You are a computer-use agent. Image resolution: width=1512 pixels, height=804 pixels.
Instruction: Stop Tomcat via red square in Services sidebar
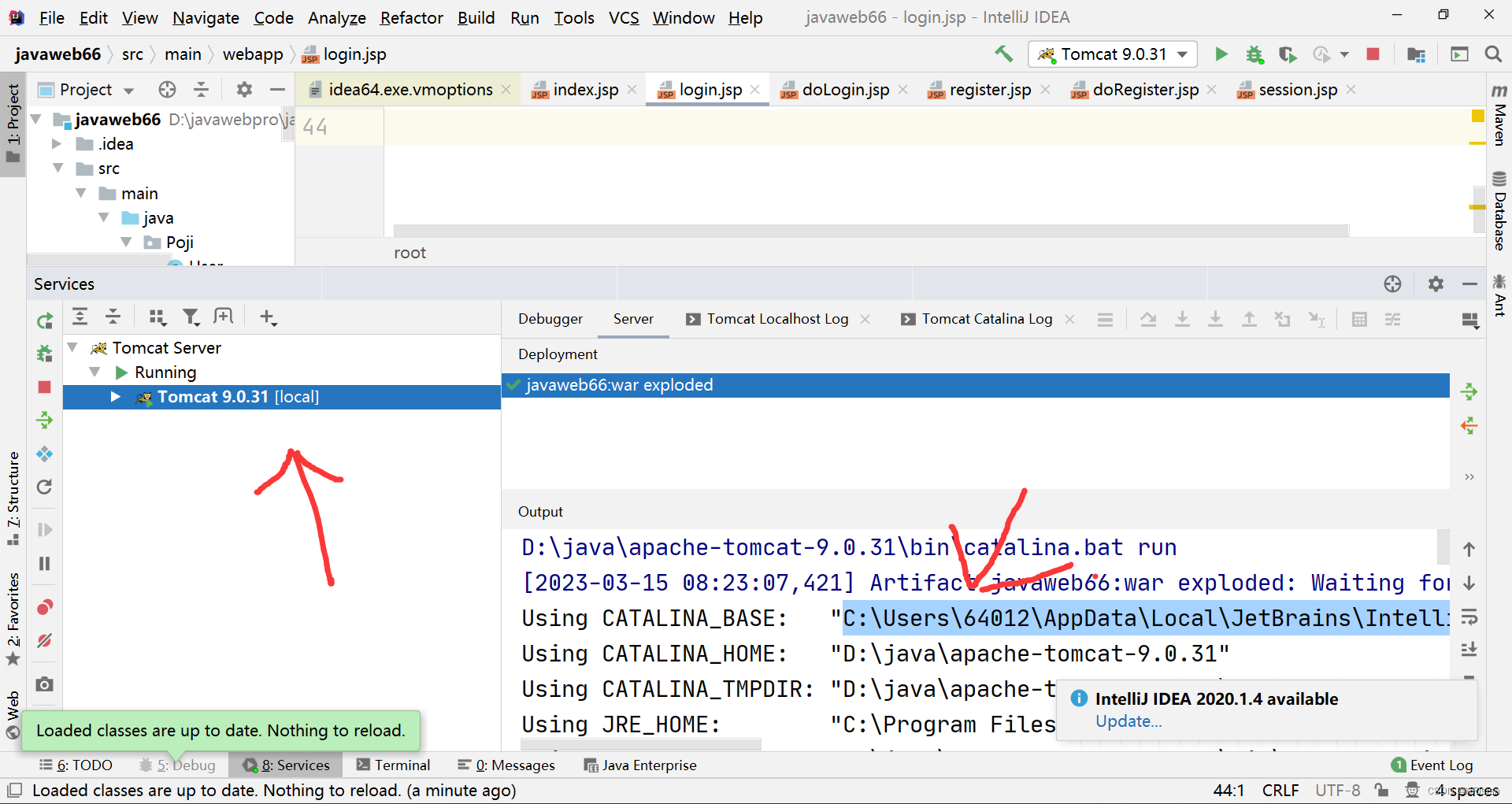[x=45, y=387]
